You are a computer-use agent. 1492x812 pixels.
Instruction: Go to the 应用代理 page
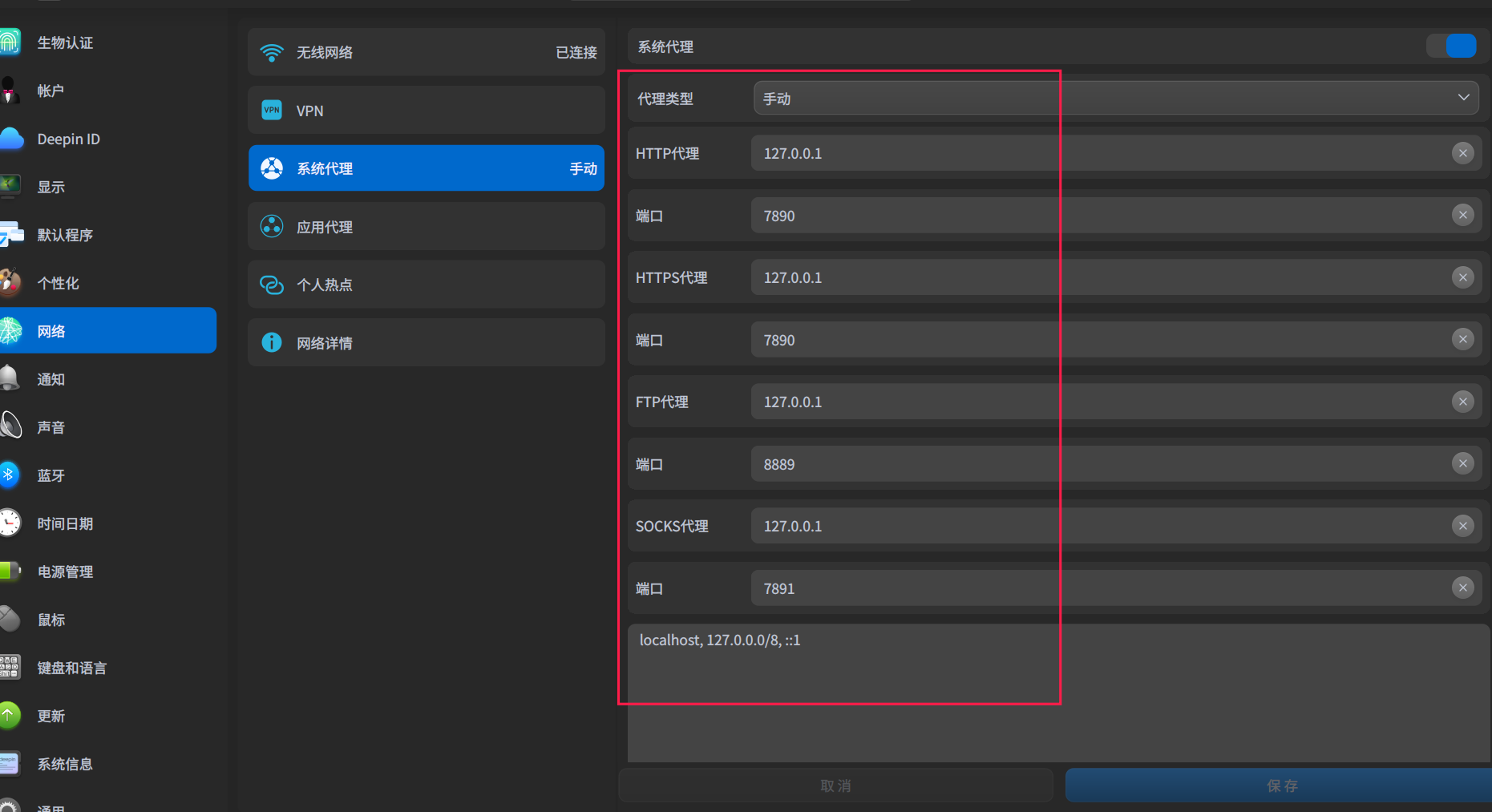click(x=427, y=227)
